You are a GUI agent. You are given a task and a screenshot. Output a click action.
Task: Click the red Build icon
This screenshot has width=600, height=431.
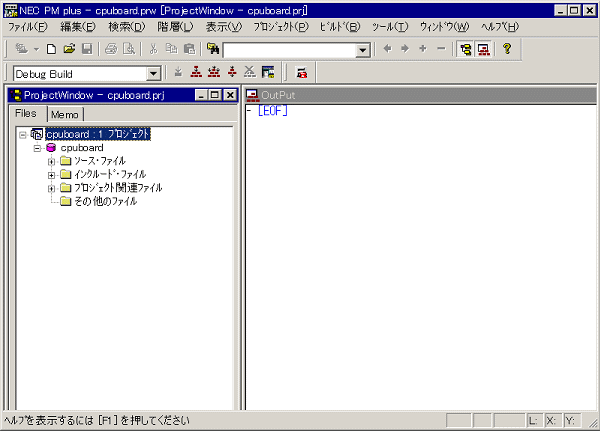coord(196,72)
